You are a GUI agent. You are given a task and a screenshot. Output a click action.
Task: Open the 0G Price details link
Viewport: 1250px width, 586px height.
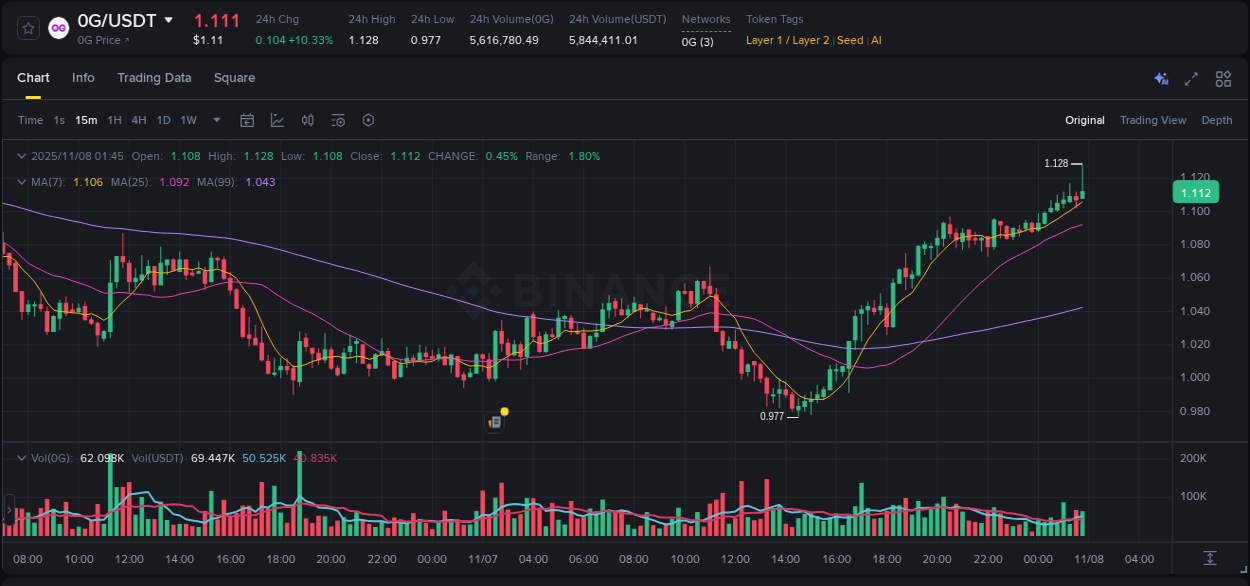click(100, 41)
